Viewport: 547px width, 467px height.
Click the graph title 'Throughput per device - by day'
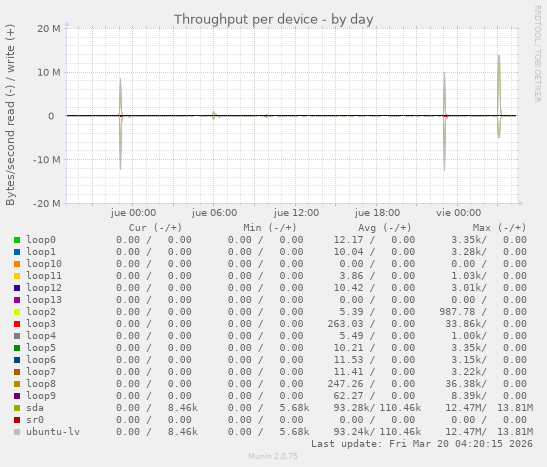point(274,20)
